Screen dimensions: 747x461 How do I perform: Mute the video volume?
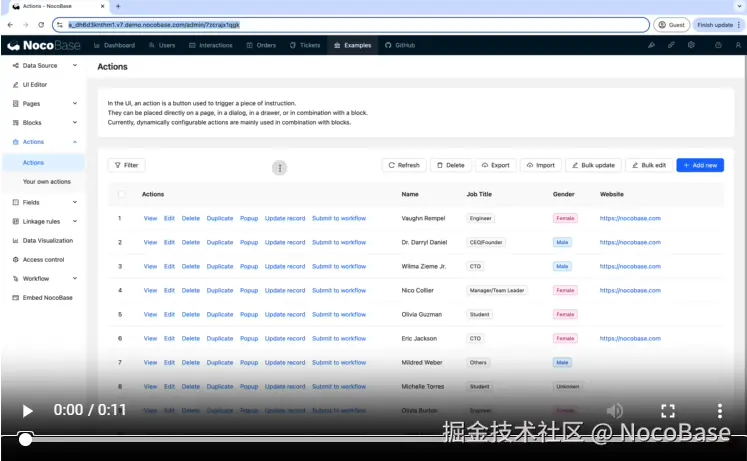pyautogui.click(x=615, y=411)
